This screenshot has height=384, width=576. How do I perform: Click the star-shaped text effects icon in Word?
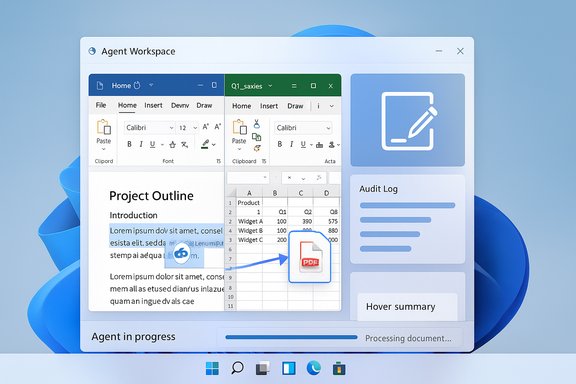172,144
